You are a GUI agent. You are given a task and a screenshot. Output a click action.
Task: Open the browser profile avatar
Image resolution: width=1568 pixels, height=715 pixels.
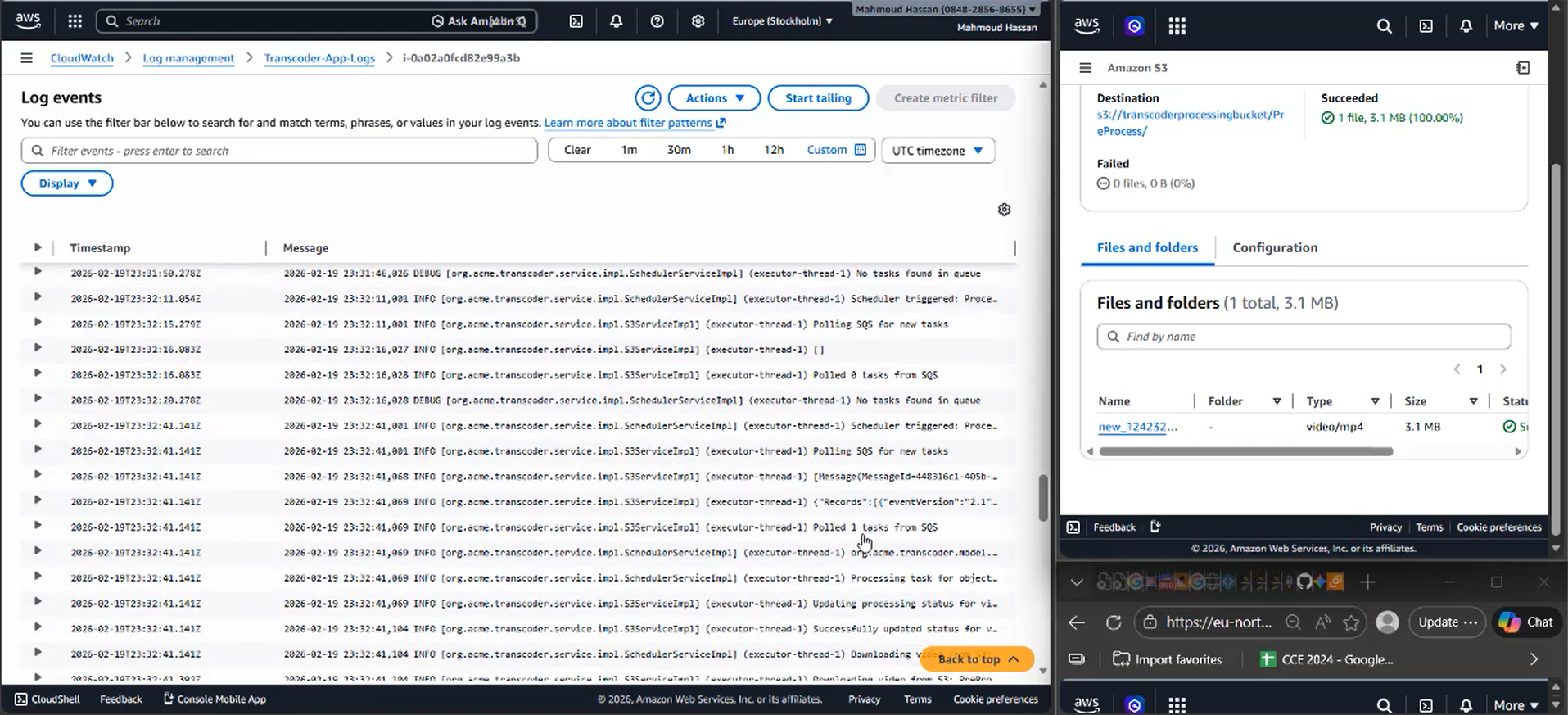point(1387,622)
